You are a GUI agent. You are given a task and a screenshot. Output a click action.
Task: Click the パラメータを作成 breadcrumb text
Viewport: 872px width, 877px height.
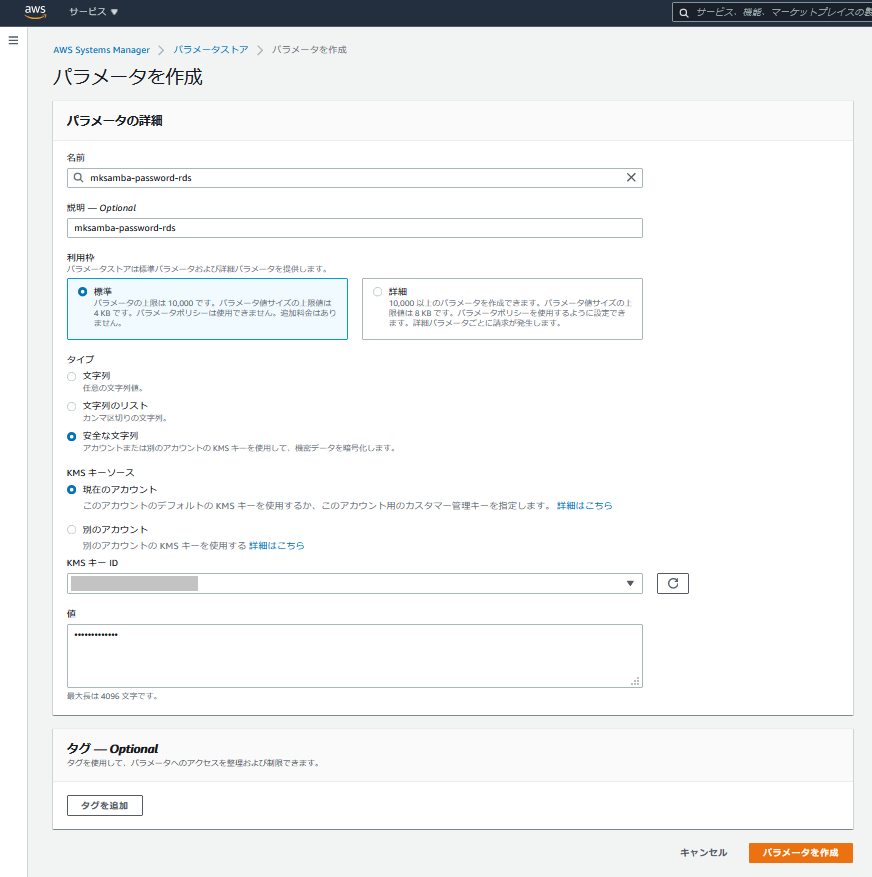point(309,50)
